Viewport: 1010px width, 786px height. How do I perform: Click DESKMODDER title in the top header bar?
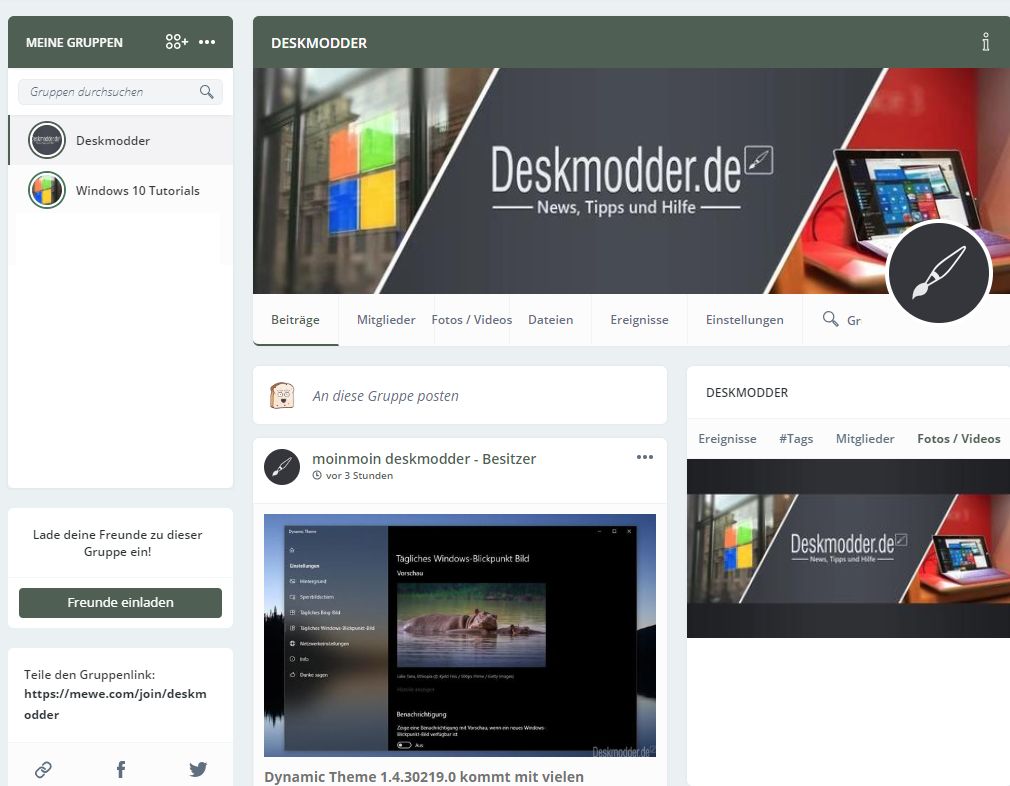pos(319,43)
